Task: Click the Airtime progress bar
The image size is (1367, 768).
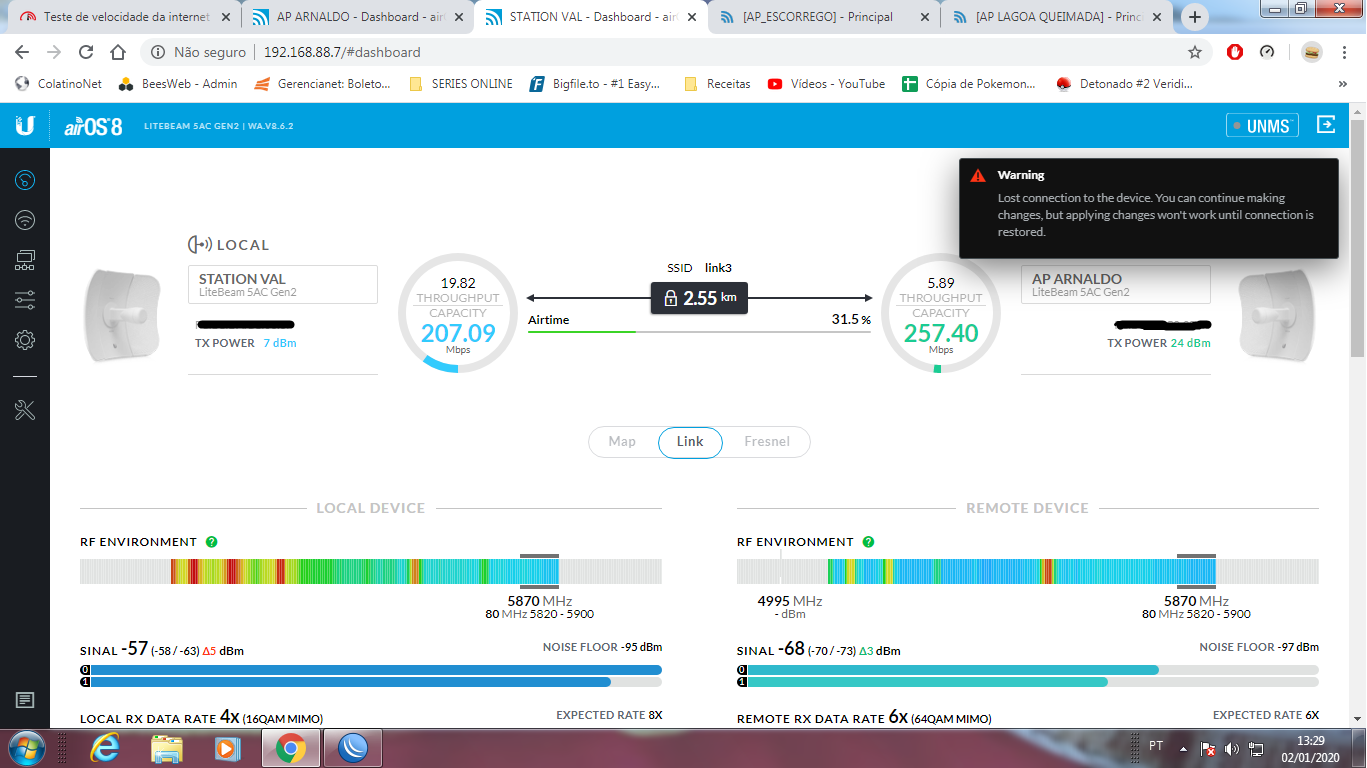Action: pos(699,331)
